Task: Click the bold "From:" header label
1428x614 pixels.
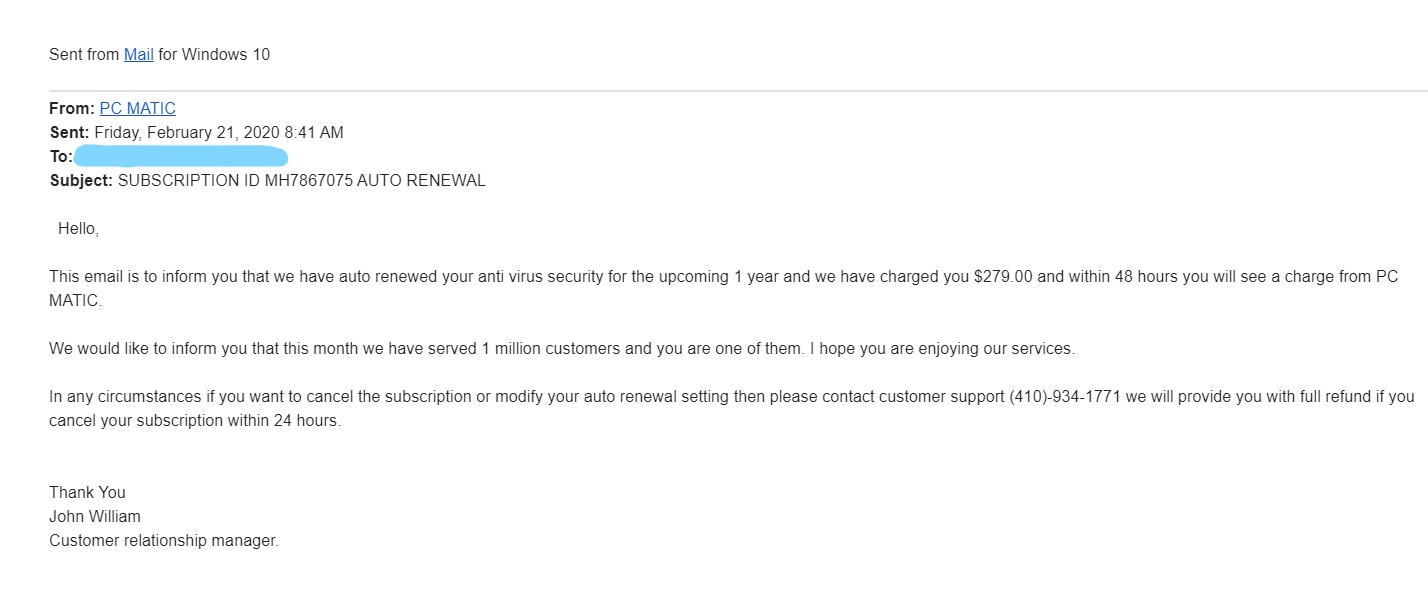Action: coord(72,108)
